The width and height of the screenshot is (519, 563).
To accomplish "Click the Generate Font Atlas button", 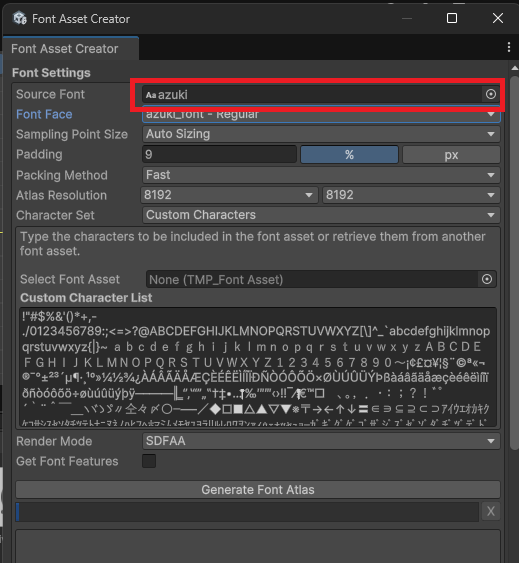I will coord(258,490).
